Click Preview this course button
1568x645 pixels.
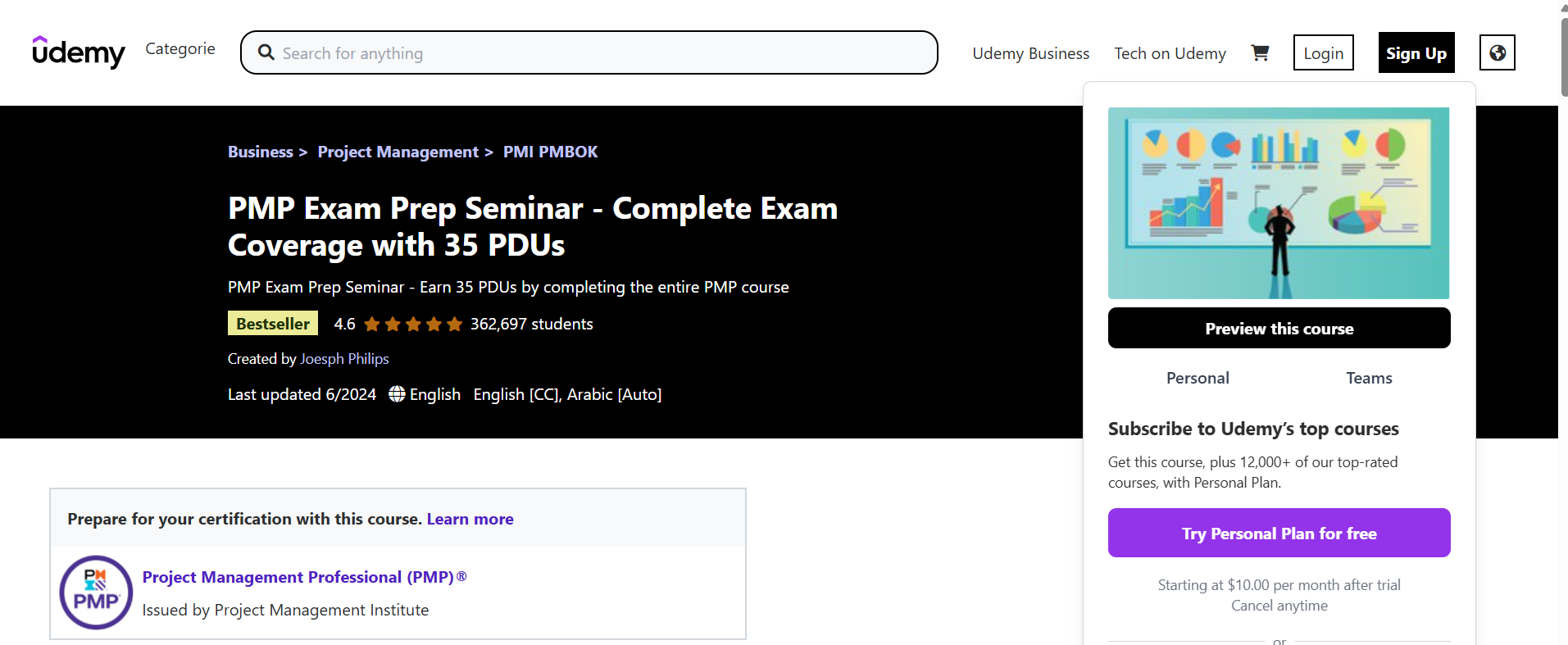pos(1279,328)
